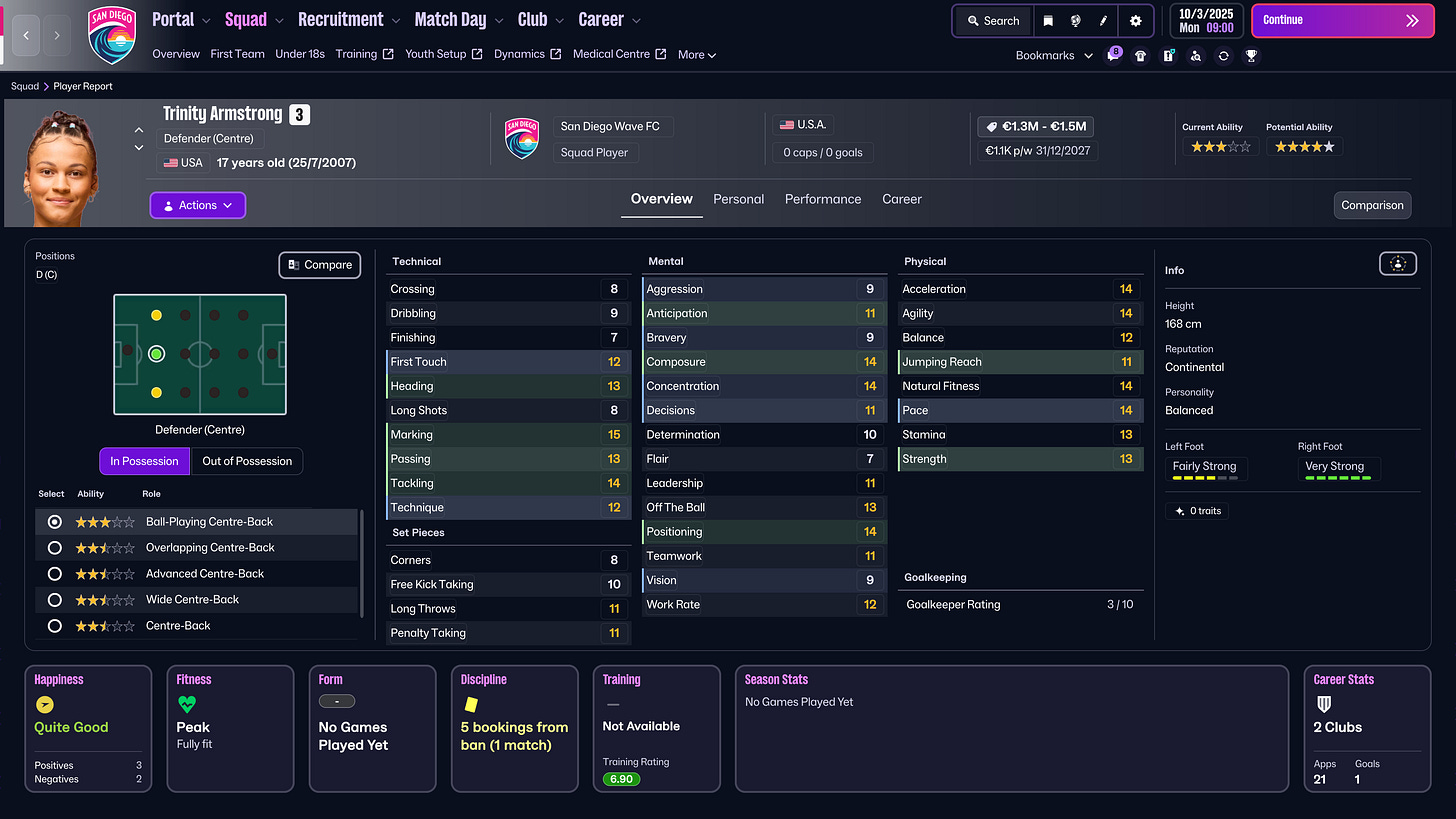This screenshot has width=1456, height=819.
Task: Open the More submenu dropdown
Action: 697,55
